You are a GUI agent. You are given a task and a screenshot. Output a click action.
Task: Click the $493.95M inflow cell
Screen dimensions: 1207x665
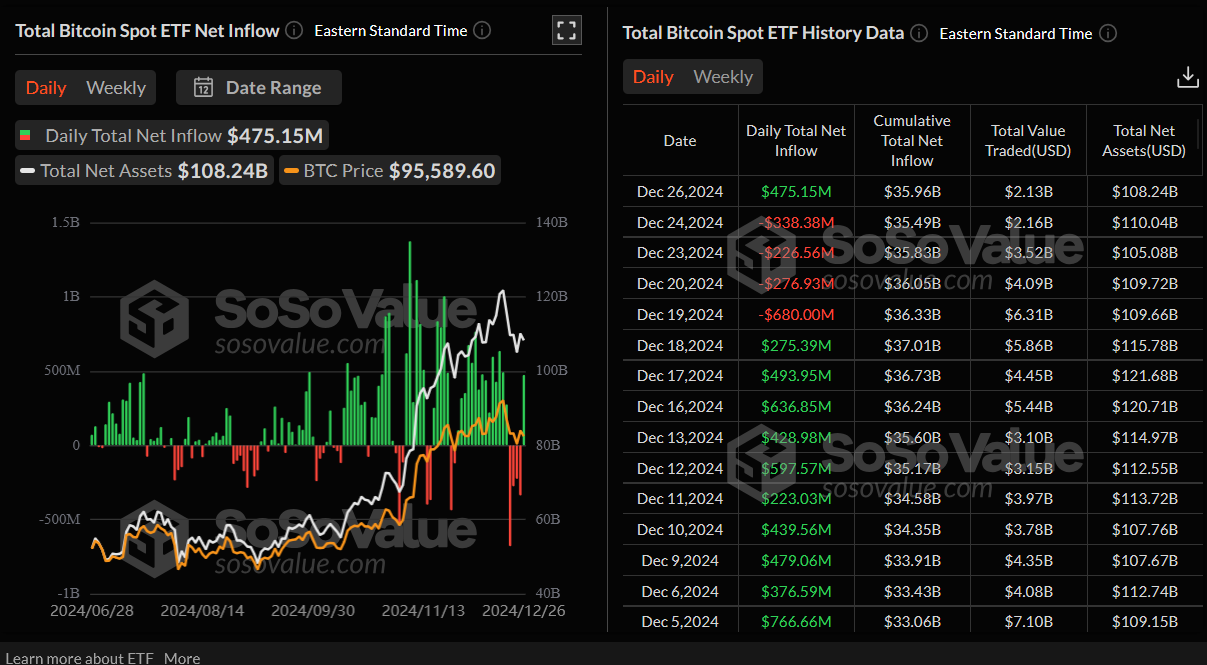coord(796,376)
